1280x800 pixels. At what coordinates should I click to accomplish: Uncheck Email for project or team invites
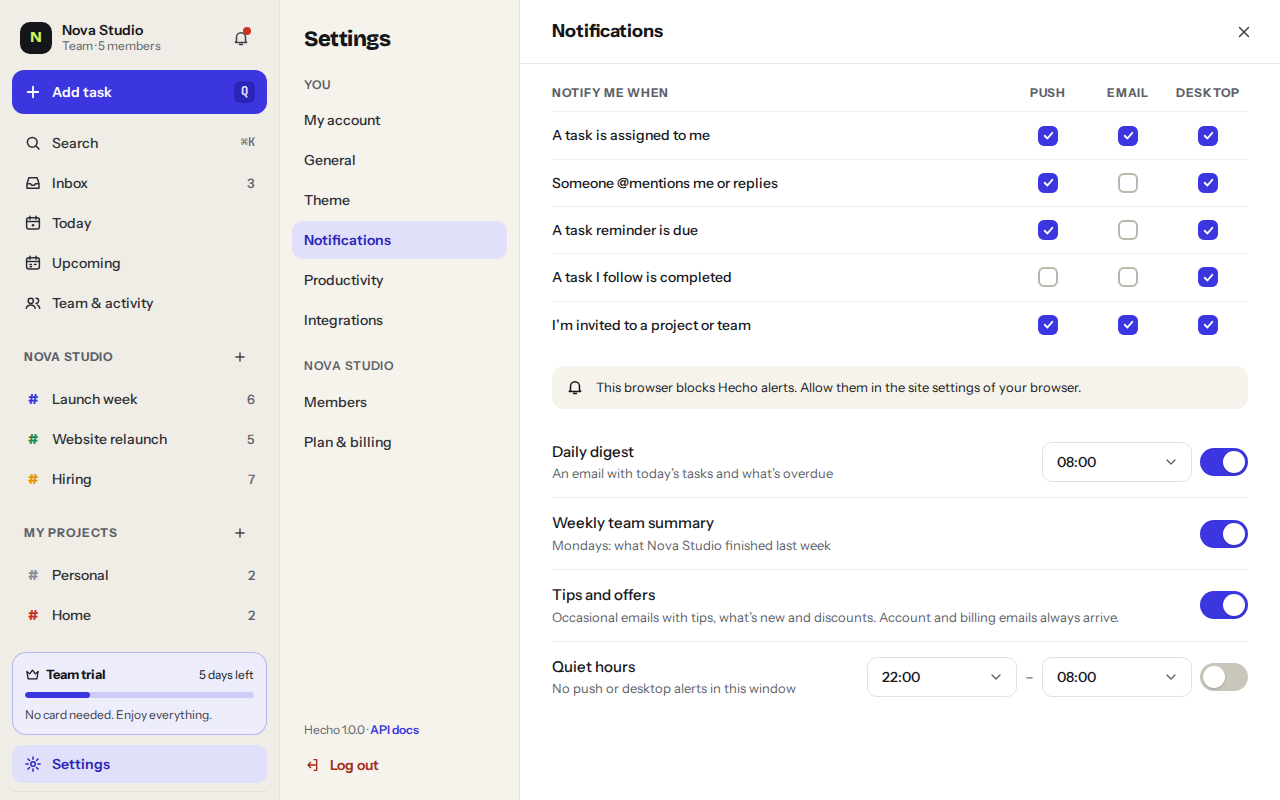[1128, 325]
